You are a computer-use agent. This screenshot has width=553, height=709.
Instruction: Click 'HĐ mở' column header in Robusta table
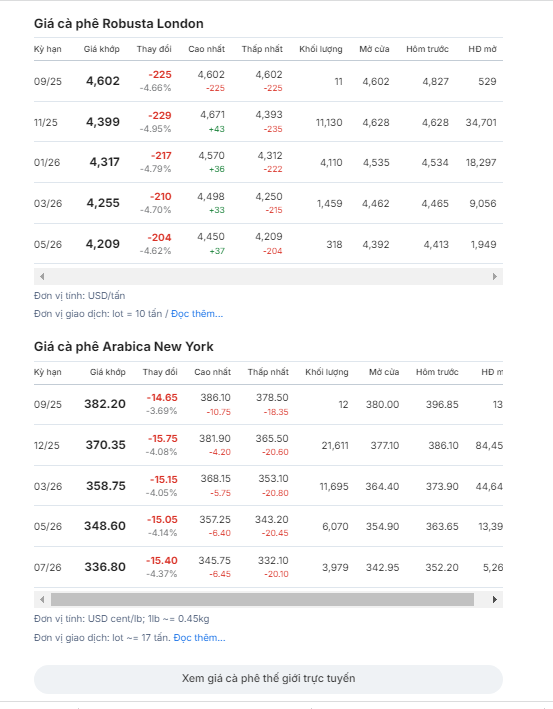coord(482,49)
